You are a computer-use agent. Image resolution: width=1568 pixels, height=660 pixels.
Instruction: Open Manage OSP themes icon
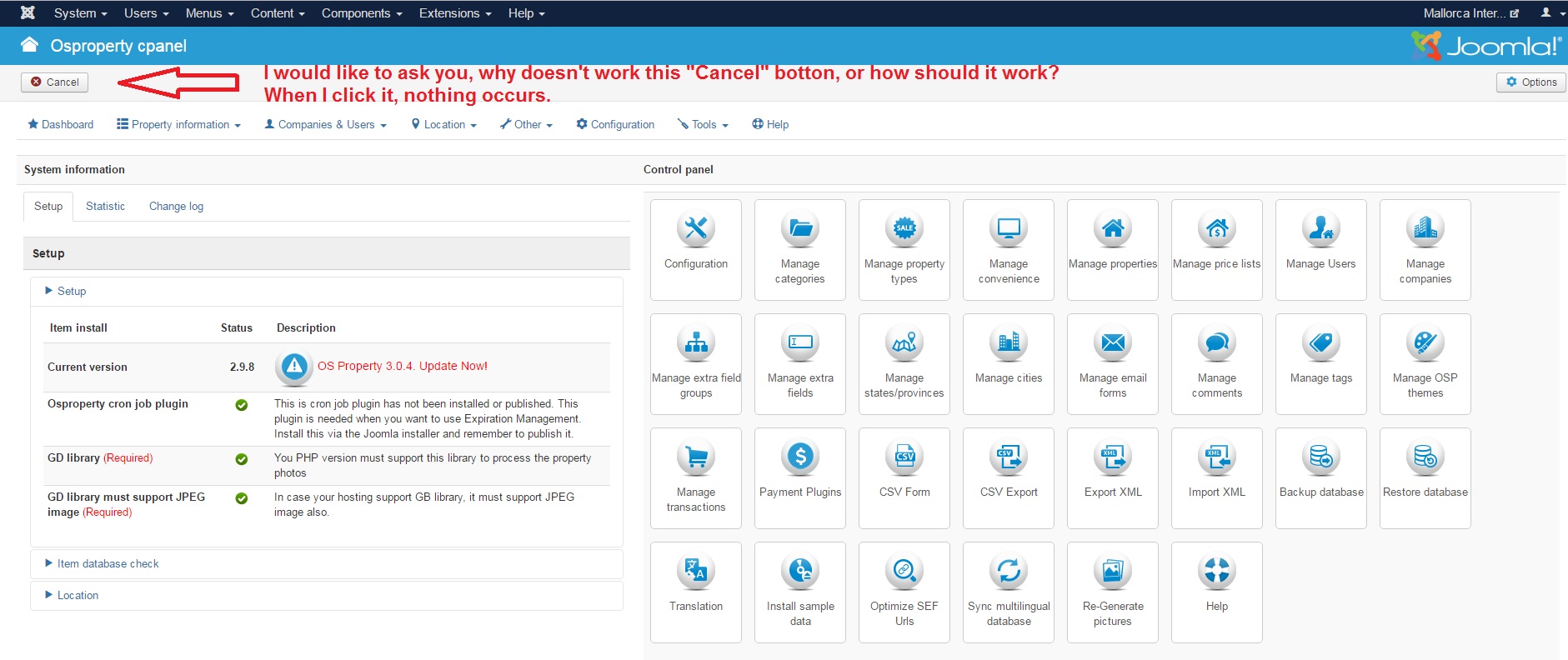1425,363
